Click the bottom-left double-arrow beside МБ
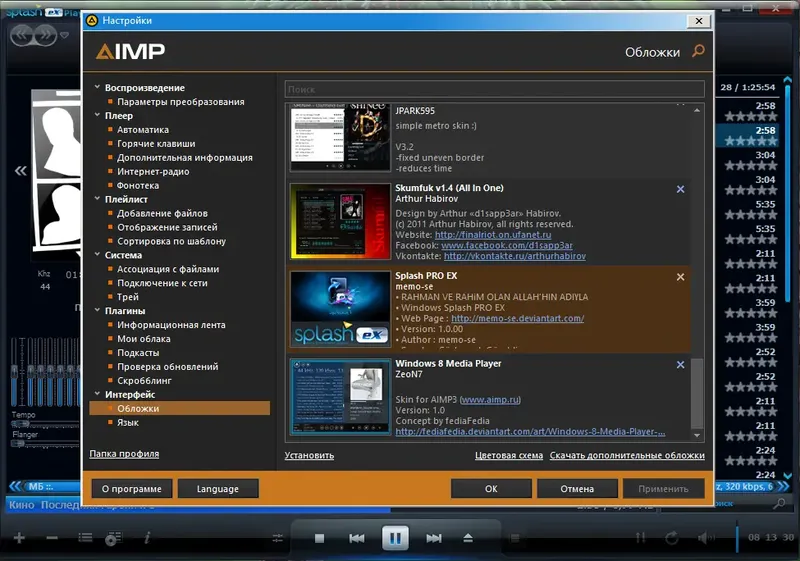Image resolution: width=800 pixels, height=561 pixels. click(15, 486)
